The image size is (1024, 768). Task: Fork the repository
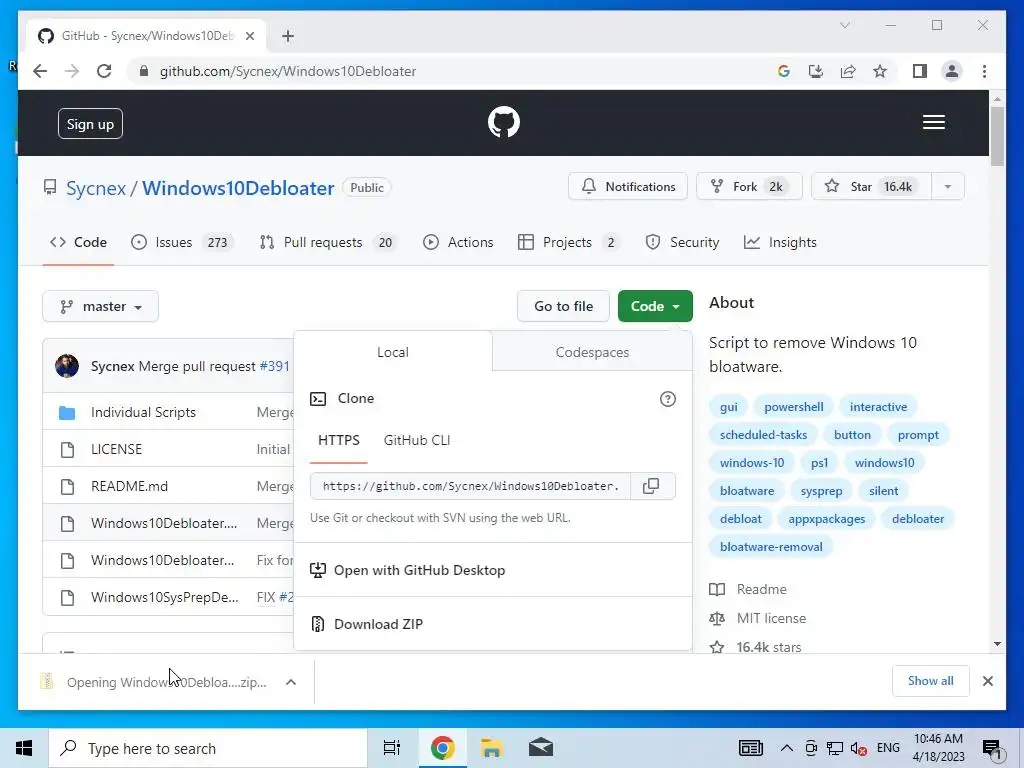click(x=749, y=187)
